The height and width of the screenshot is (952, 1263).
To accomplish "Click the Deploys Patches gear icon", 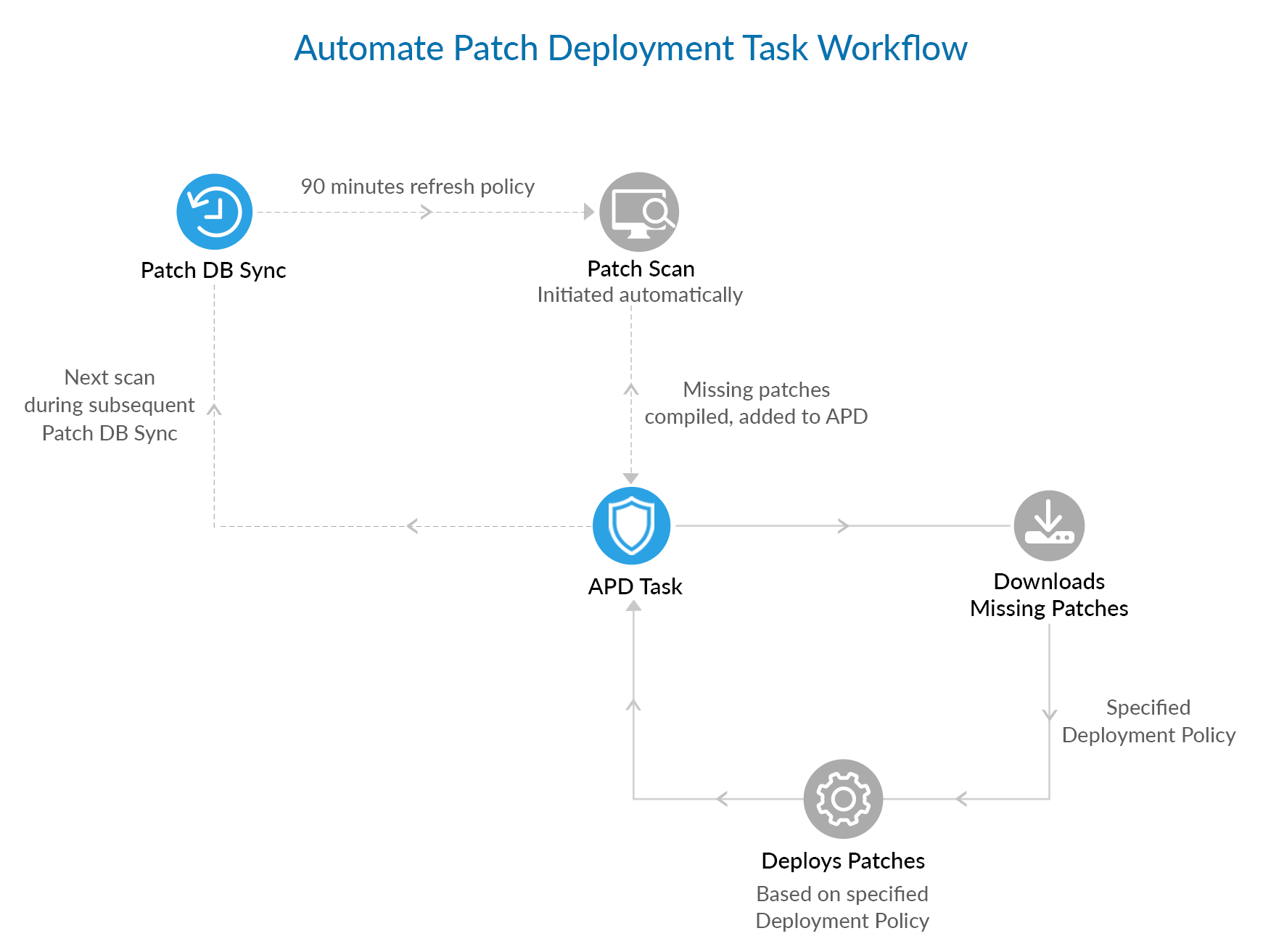I will [x=842, y=799].
